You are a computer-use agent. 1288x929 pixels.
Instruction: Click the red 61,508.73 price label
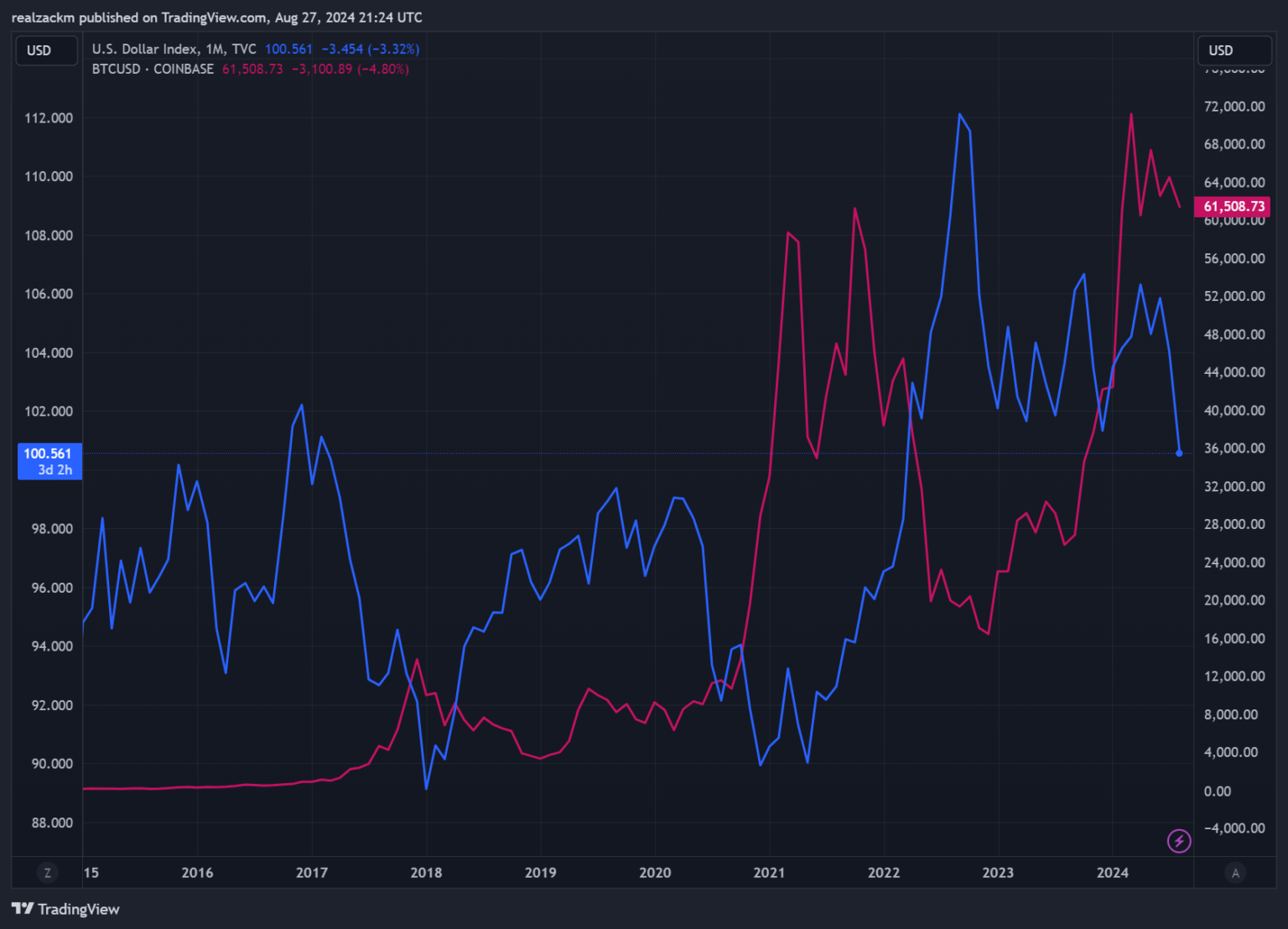tap(1233, 206)
